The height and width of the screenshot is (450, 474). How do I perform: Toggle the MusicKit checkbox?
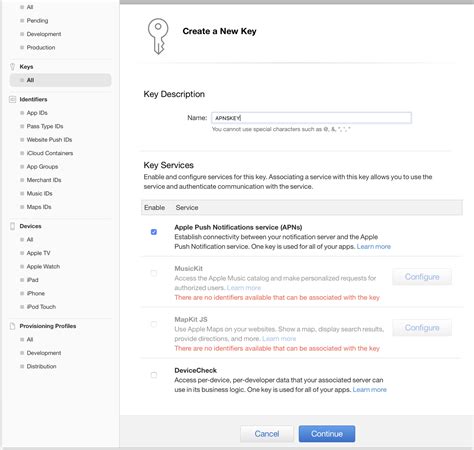154,273
